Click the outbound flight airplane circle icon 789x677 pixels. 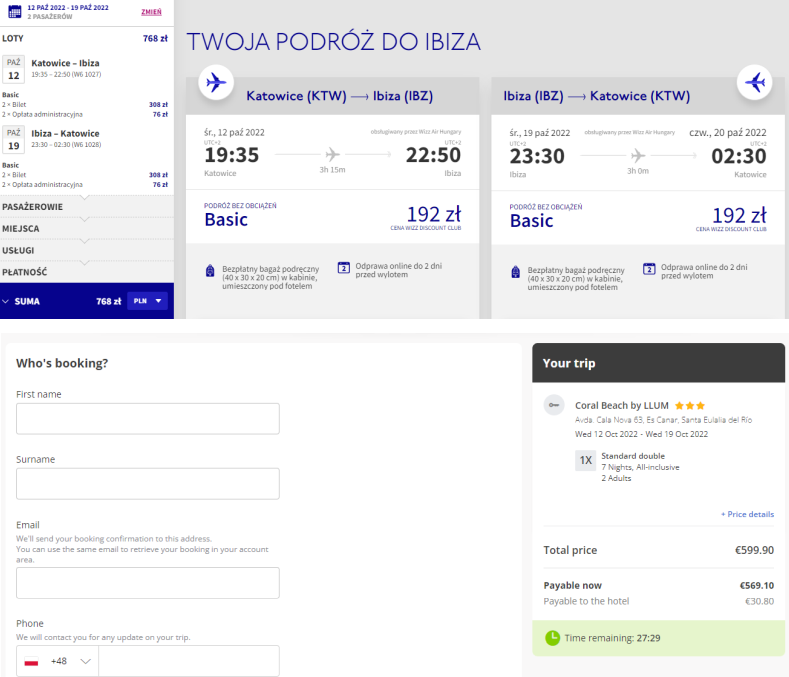pos(216,83)
